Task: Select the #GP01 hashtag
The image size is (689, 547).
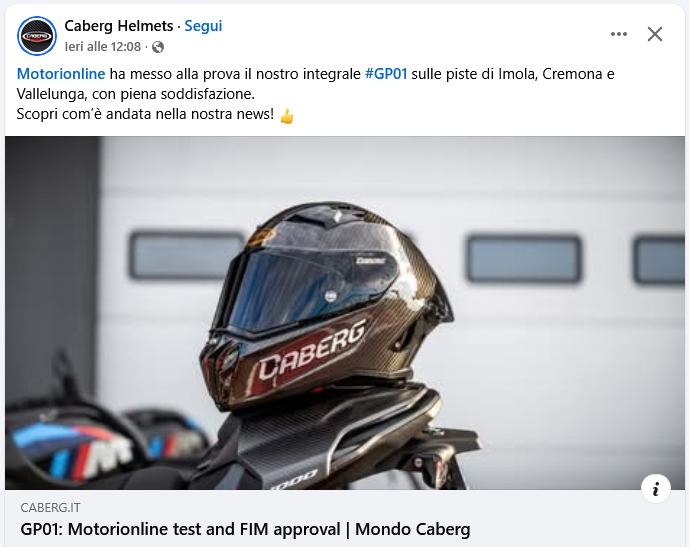Action: pyautogui.click(x=386, y=74)
